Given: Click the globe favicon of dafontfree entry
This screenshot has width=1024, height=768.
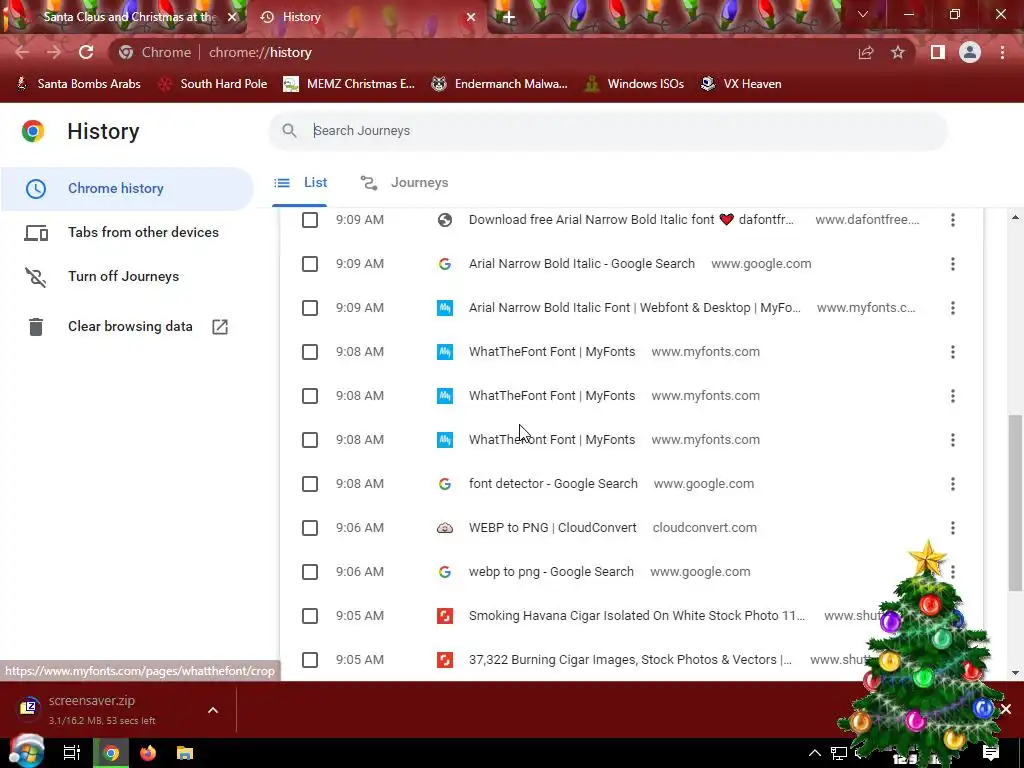Looking at the screenshot, I should tap(445, 220).
